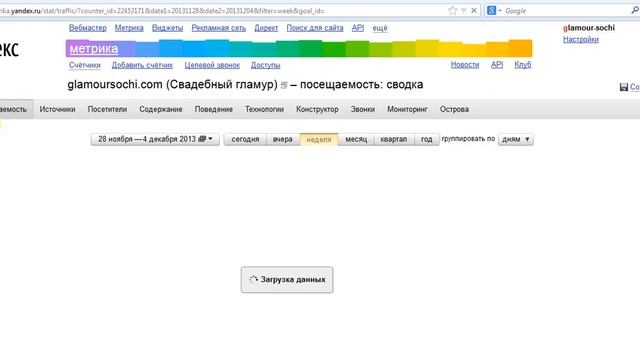Open Доступы link
Image resolution: width=640 pixels, height=360 pixels.
pyautogui.click(x=265, y=65)
